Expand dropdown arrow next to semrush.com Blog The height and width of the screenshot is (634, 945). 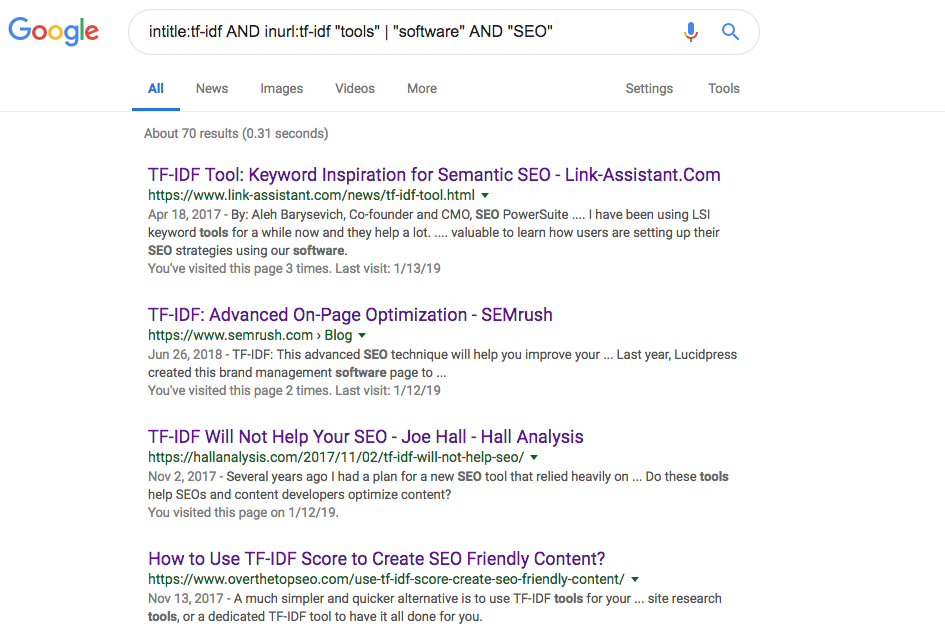(362, 336)
